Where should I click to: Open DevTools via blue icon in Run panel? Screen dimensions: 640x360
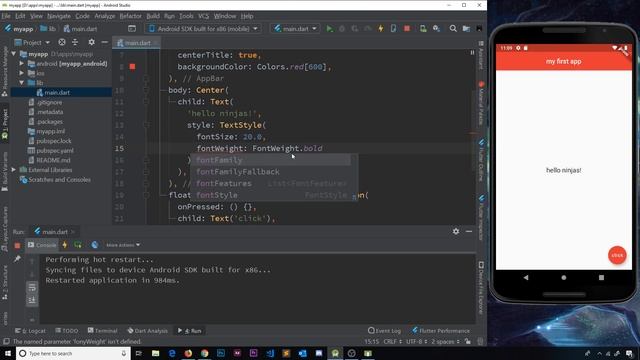pyautogui.click(x=95, y=245)
